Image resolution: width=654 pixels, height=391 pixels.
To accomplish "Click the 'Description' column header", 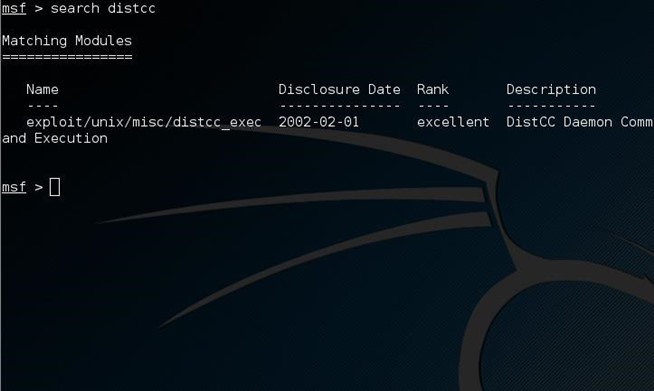I will tap(551, 90).
